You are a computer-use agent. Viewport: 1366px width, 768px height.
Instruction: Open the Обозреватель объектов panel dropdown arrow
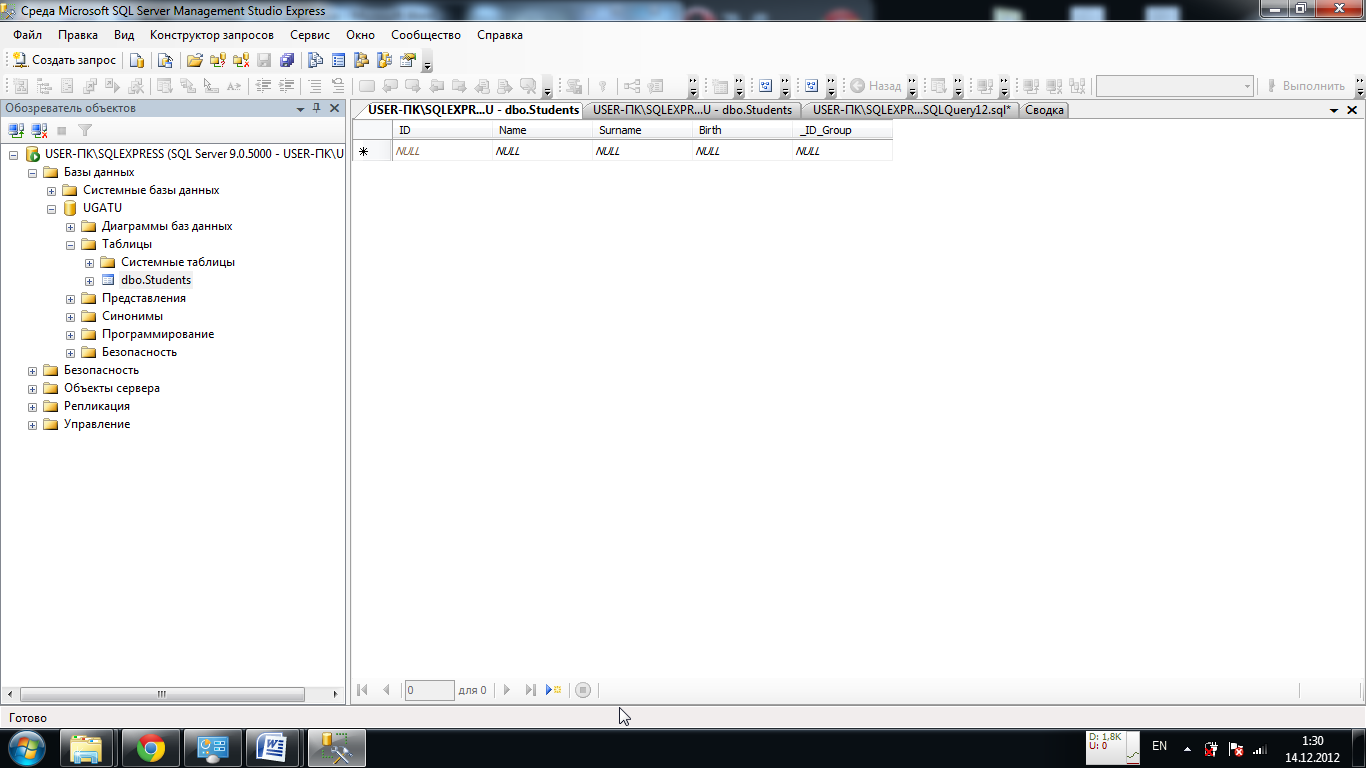300,108
